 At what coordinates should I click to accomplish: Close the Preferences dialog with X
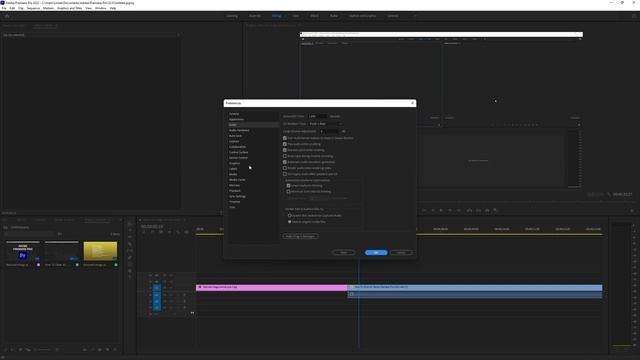click(x=412, y=103)
